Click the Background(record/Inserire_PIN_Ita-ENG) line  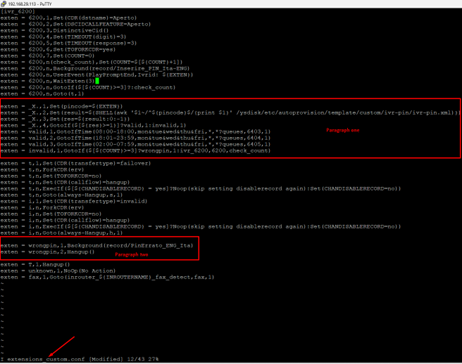point(95,68)
